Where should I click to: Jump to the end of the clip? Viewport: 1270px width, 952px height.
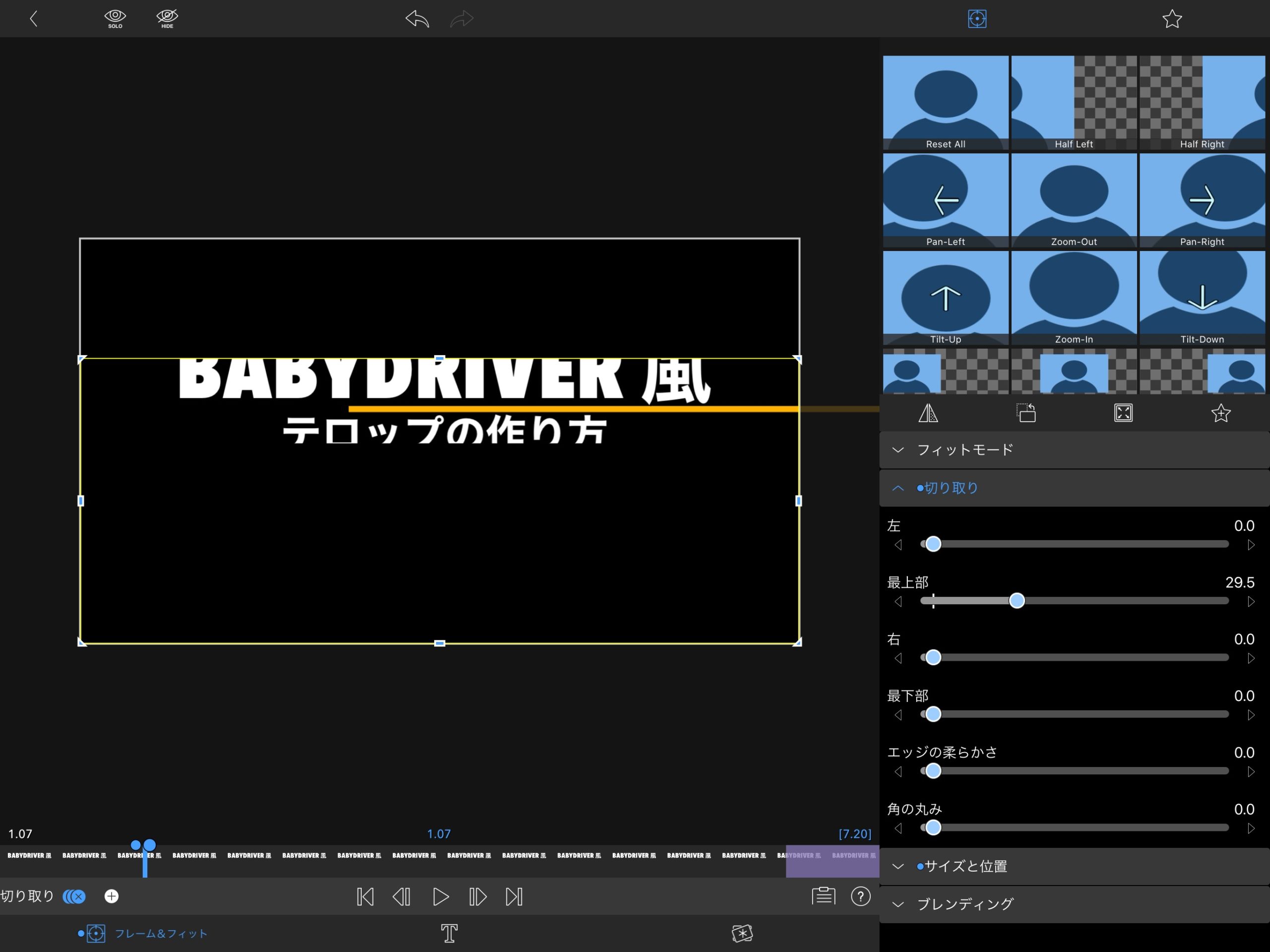pos(514,896)
